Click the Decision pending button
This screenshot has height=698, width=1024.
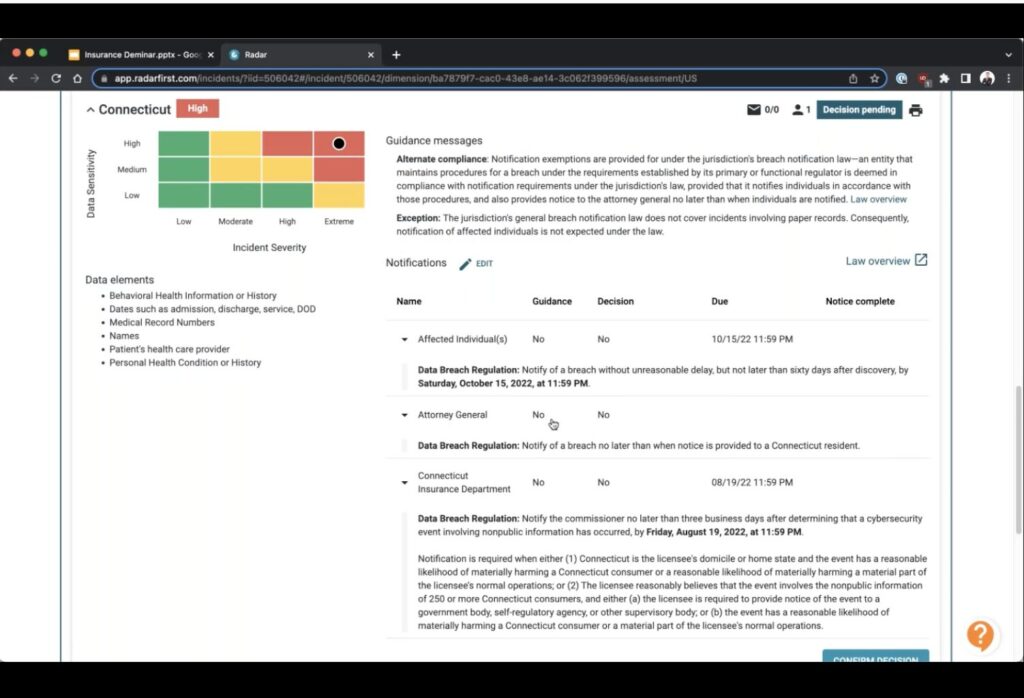(x=859, y=110)
